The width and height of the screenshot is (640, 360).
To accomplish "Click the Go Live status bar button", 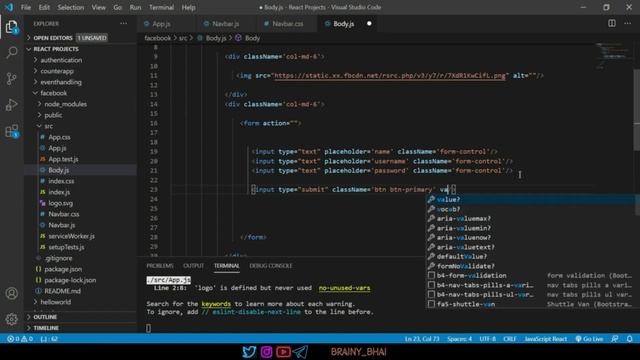I will (x=589, y=339).
